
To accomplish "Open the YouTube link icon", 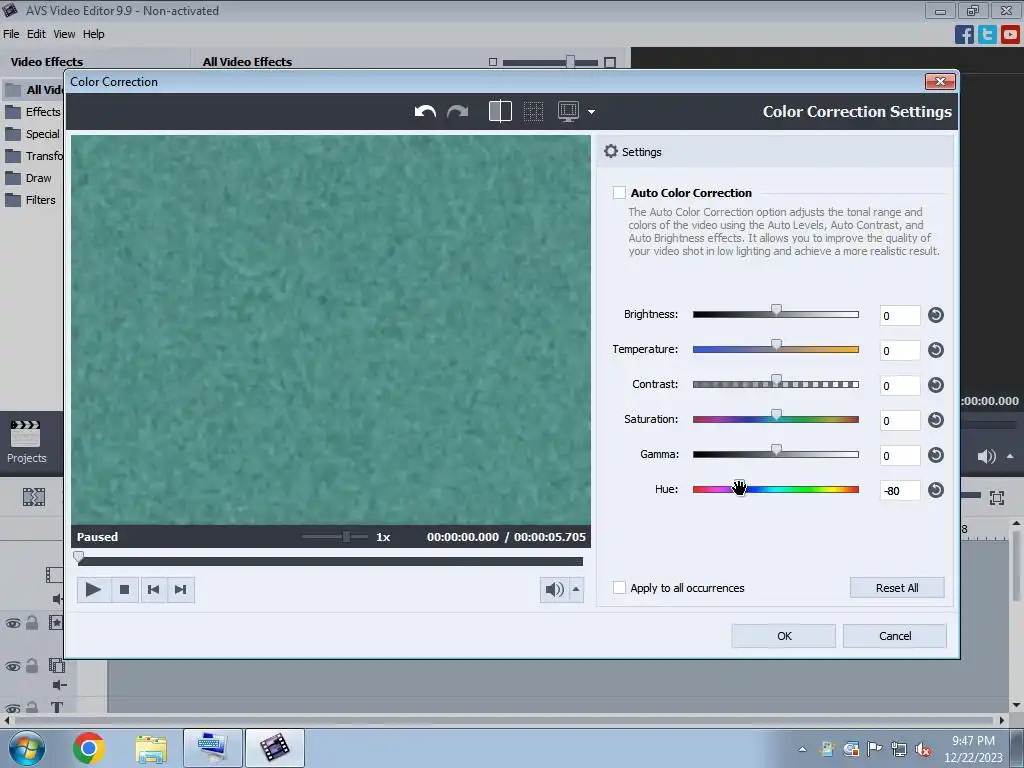I will click(1010, 35).
